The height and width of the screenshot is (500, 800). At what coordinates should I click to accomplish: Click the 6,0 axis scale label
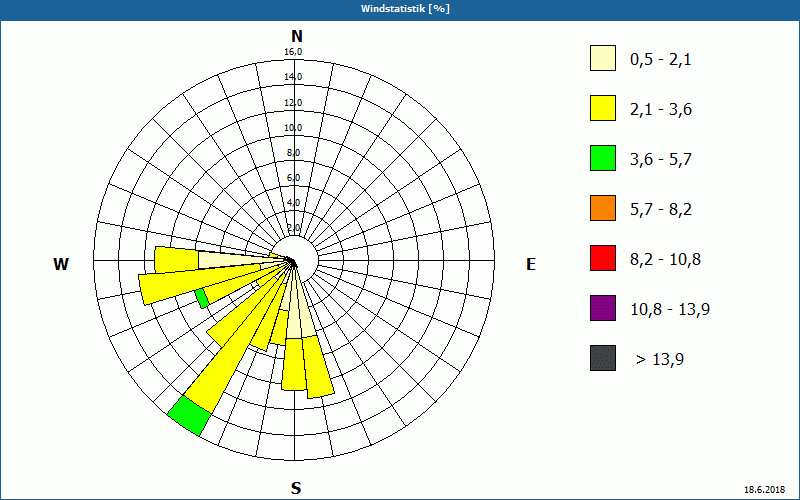point(293,178)
